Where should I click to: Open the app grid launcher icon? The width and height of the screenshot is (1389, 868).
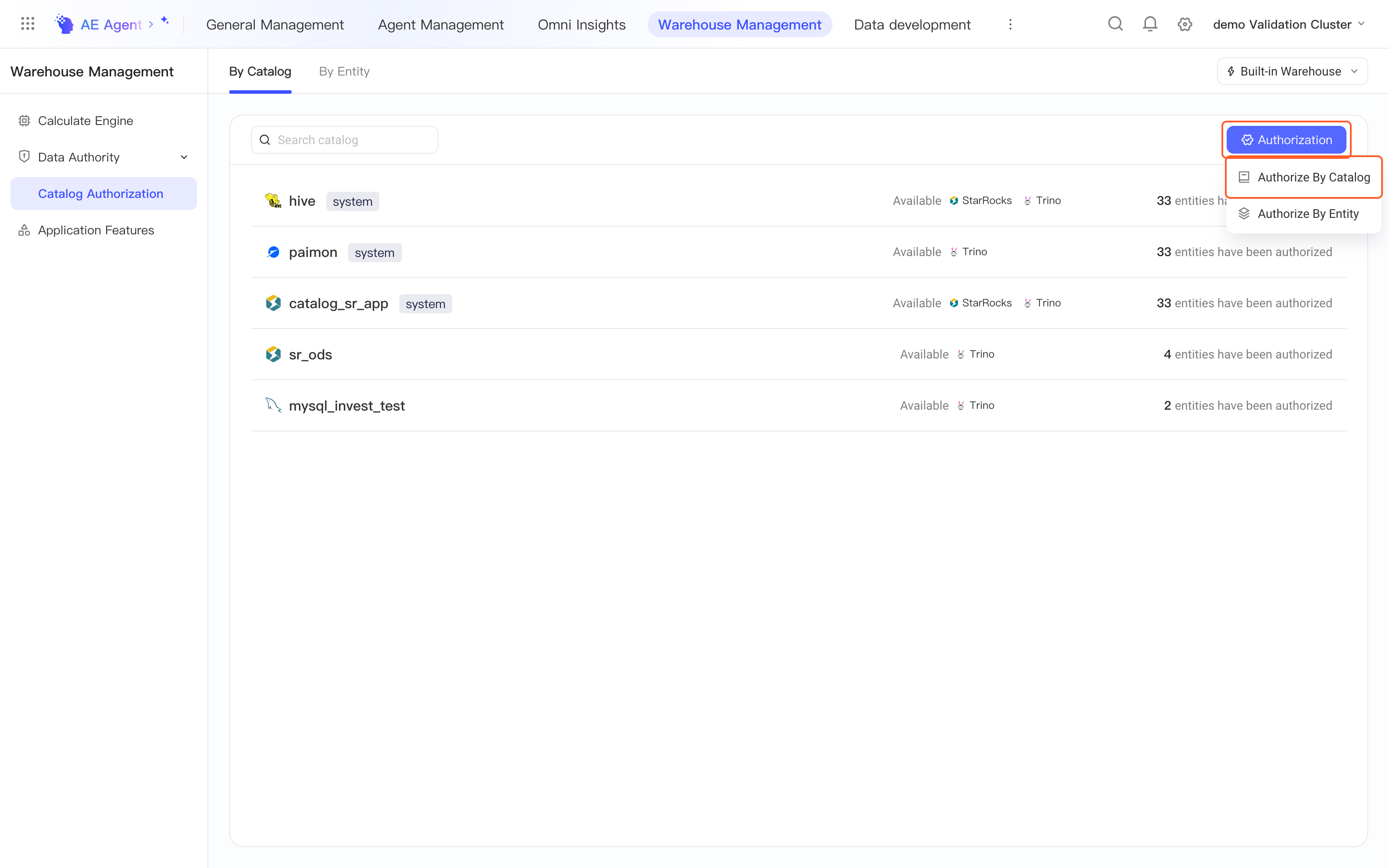(x=27, y=24)
